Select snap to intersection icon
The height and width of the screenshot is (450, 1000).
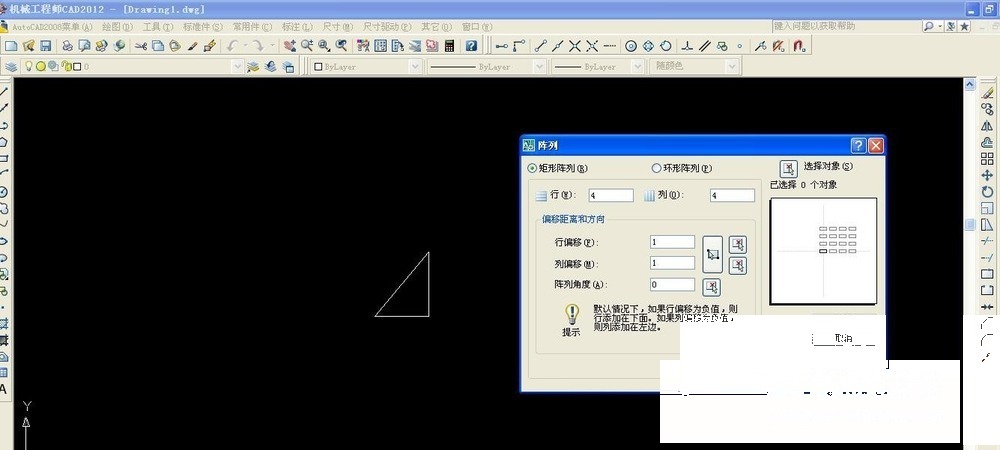575,46
